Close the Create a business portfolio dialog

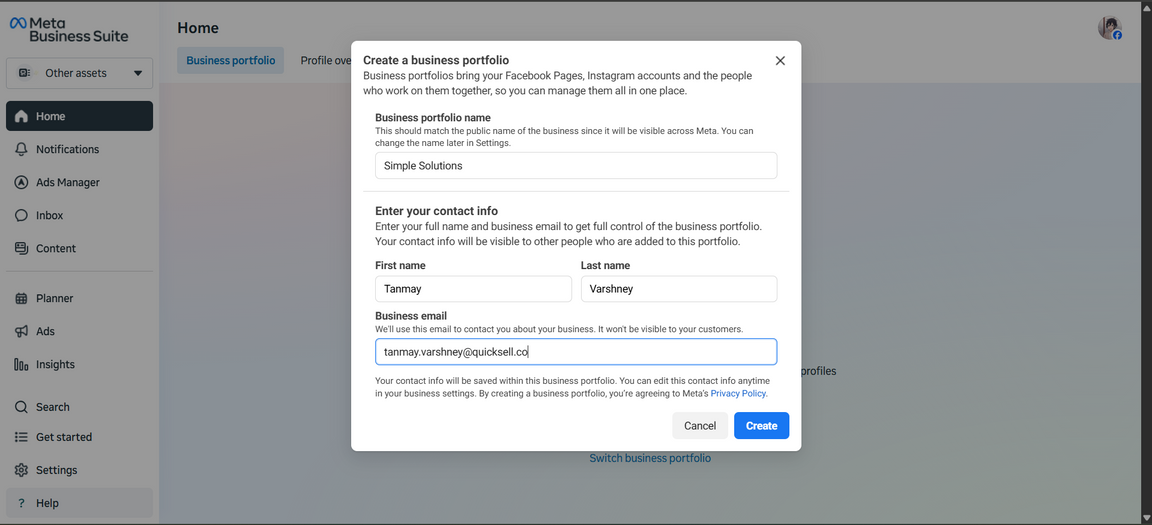coord(780,61)
